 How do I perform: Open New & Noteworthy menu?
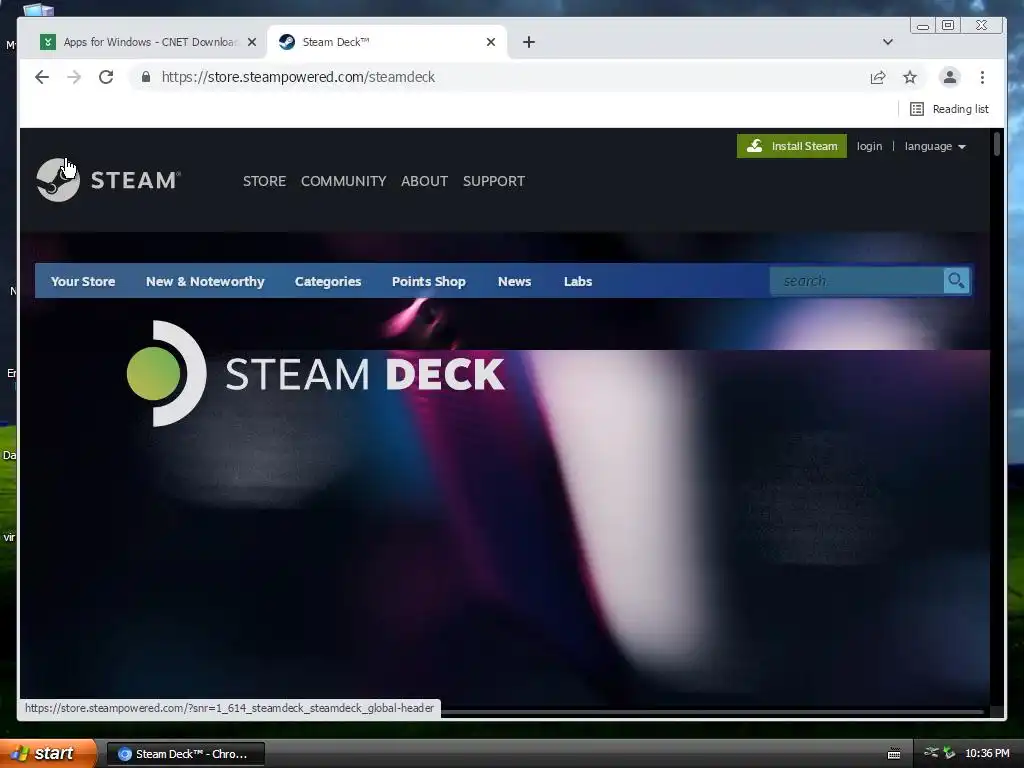205,281
